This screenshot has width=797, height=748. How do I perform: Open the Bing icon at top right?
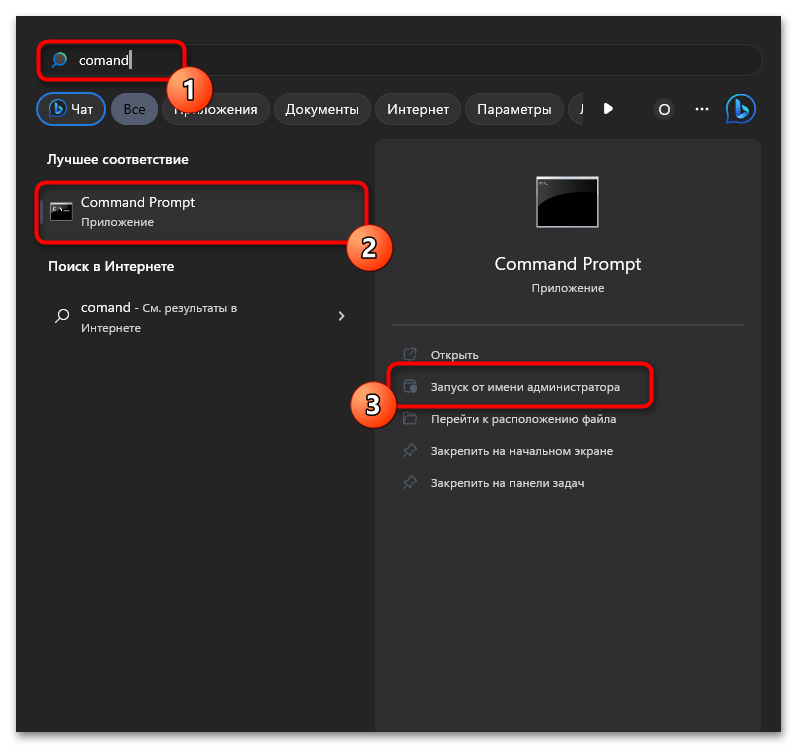point(741,109)
